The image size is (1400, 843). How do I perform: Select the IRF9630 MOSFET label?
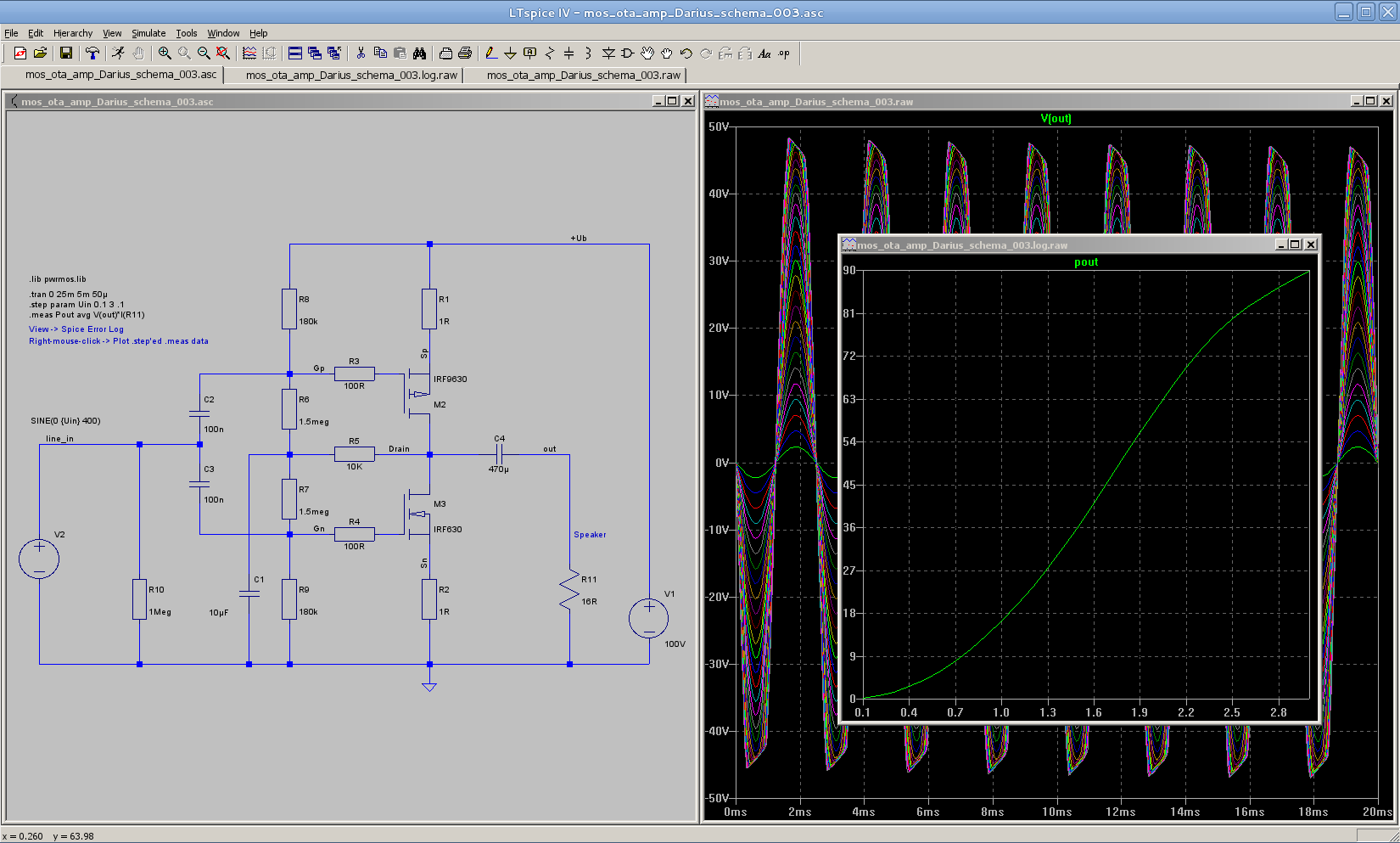pyautogui.click(x=450, y=379)
